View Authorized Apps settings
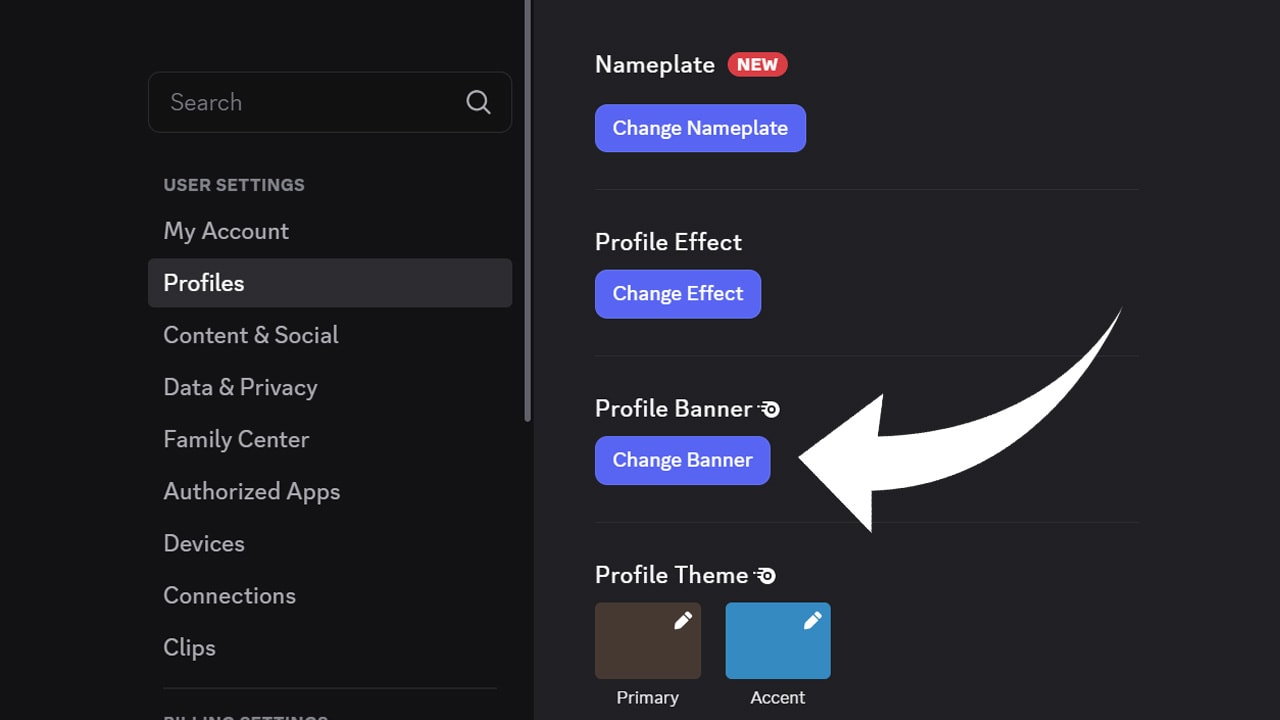Viewport: 1280px width, 720px height. (252, 491)
